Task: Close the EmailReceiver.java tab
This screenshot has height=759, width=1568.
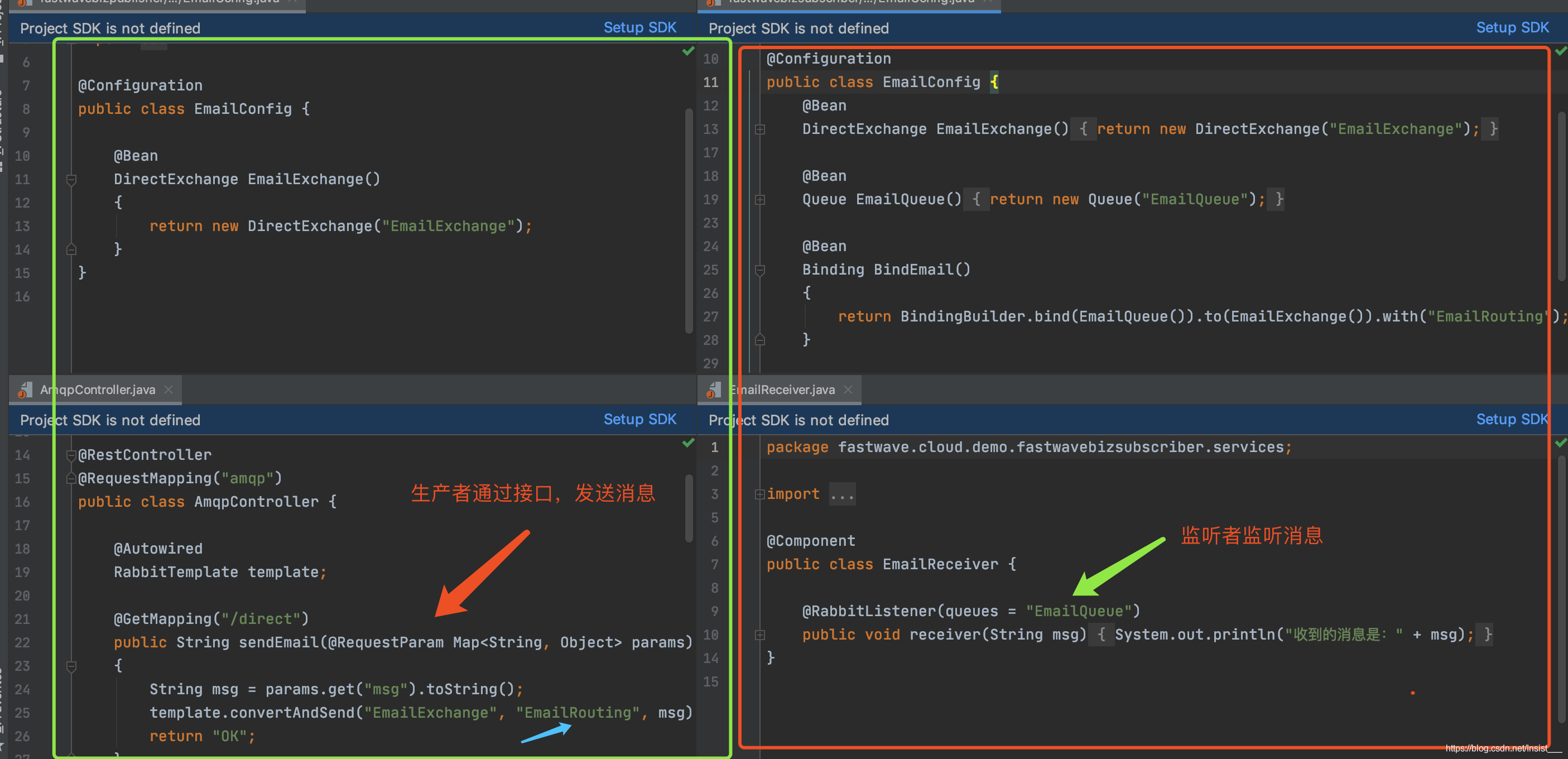Action: coord(848,390)
